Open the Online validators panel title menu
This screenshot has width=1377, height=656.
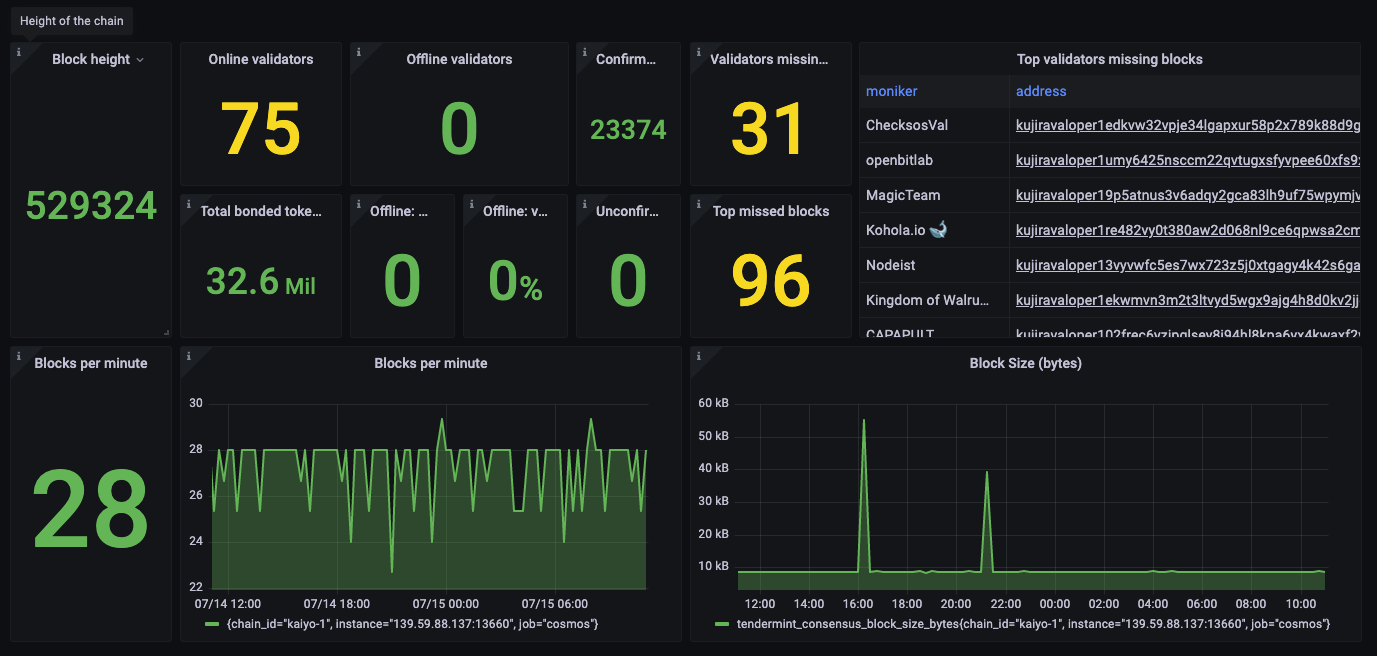pos(261,59)
